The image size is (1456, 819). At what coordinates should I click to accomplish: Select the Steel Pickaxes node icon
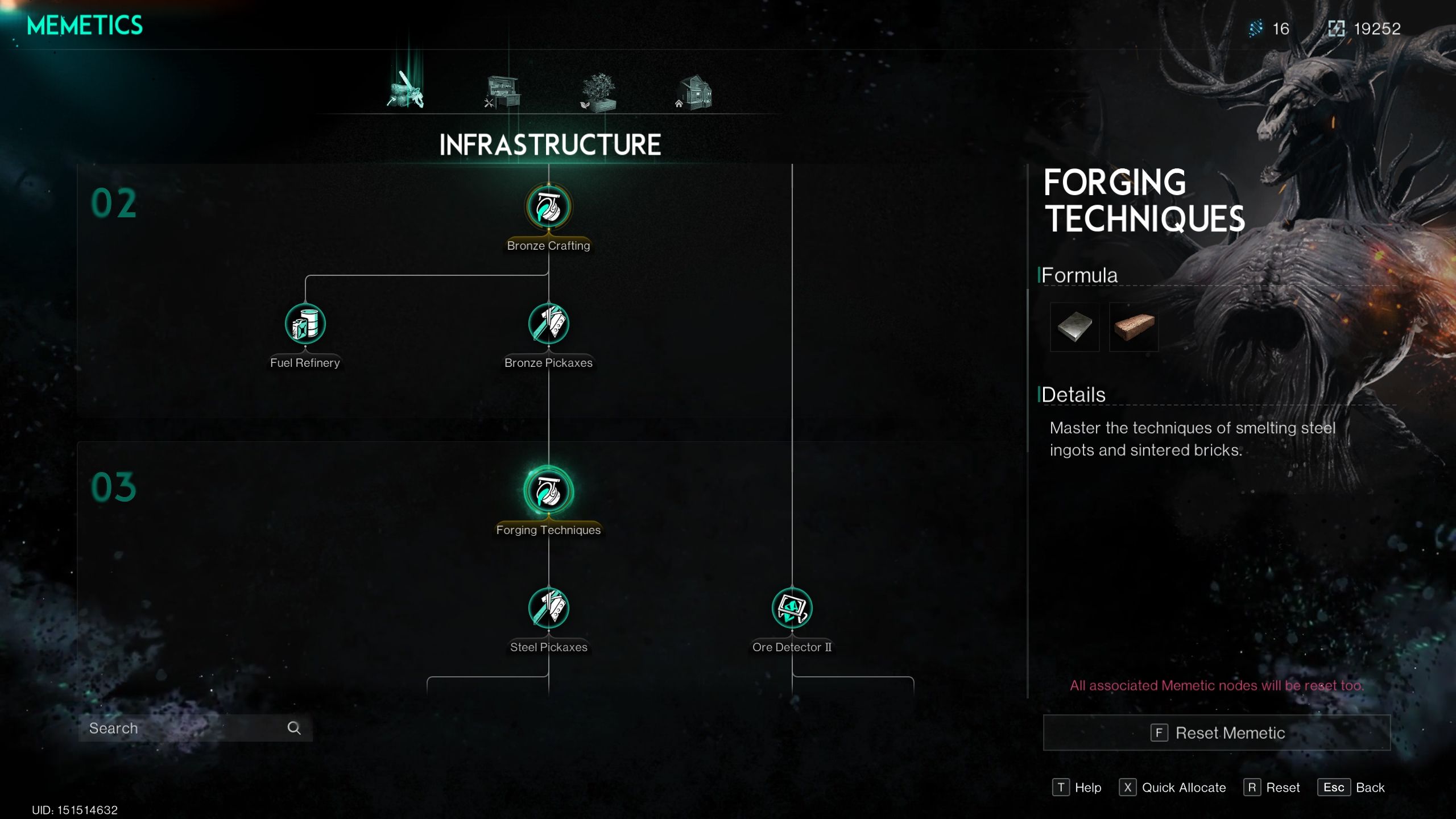point(549,608)
